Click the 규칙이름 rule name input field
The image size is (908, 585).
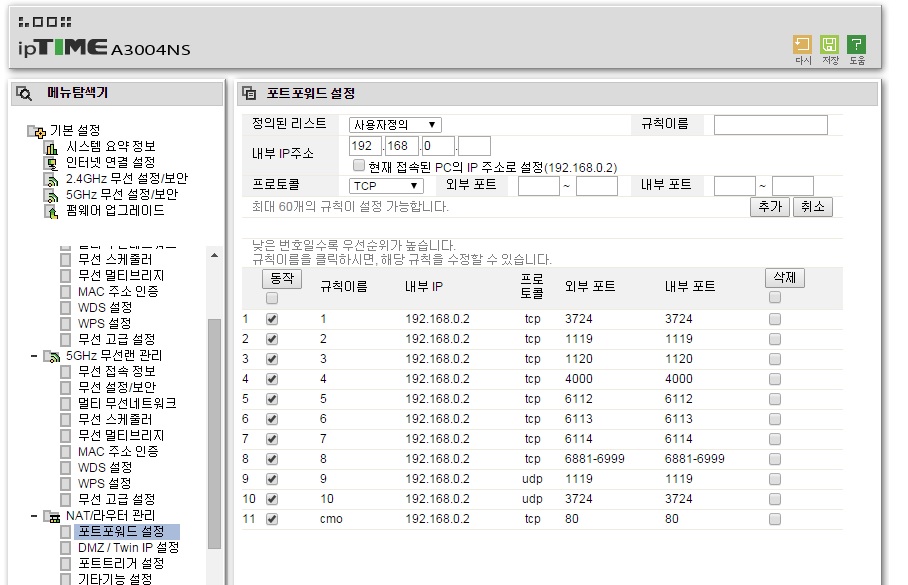(770, 125)
